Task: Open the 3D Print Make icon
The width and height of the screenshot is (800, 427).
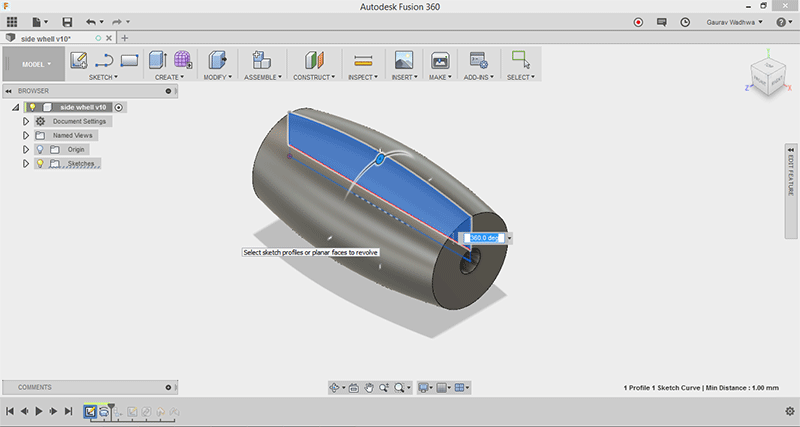Action: [439, 60]
